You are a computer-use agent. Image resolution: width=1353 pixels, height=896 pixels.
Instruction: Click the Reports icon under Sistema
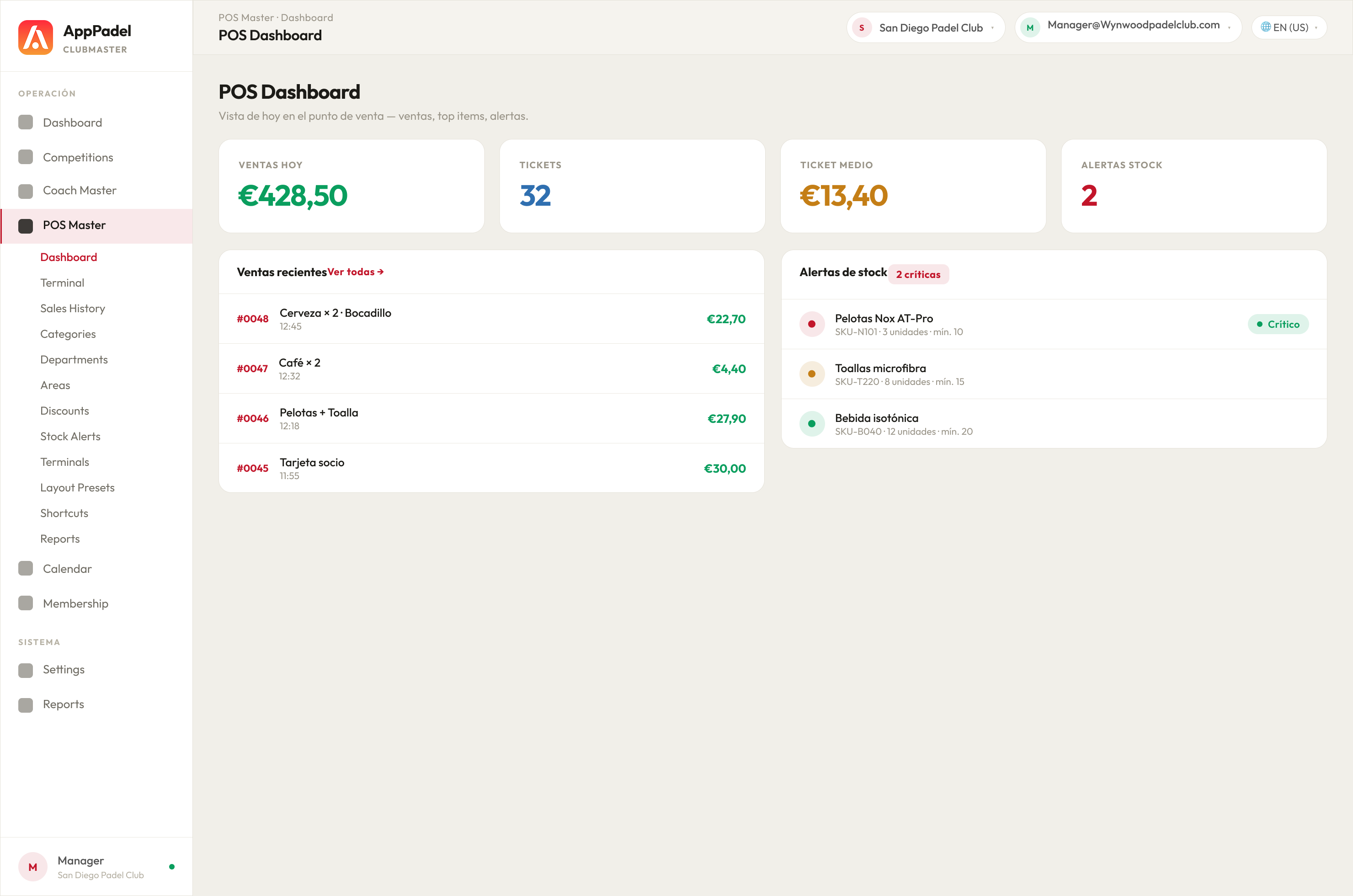coord(26,704)
